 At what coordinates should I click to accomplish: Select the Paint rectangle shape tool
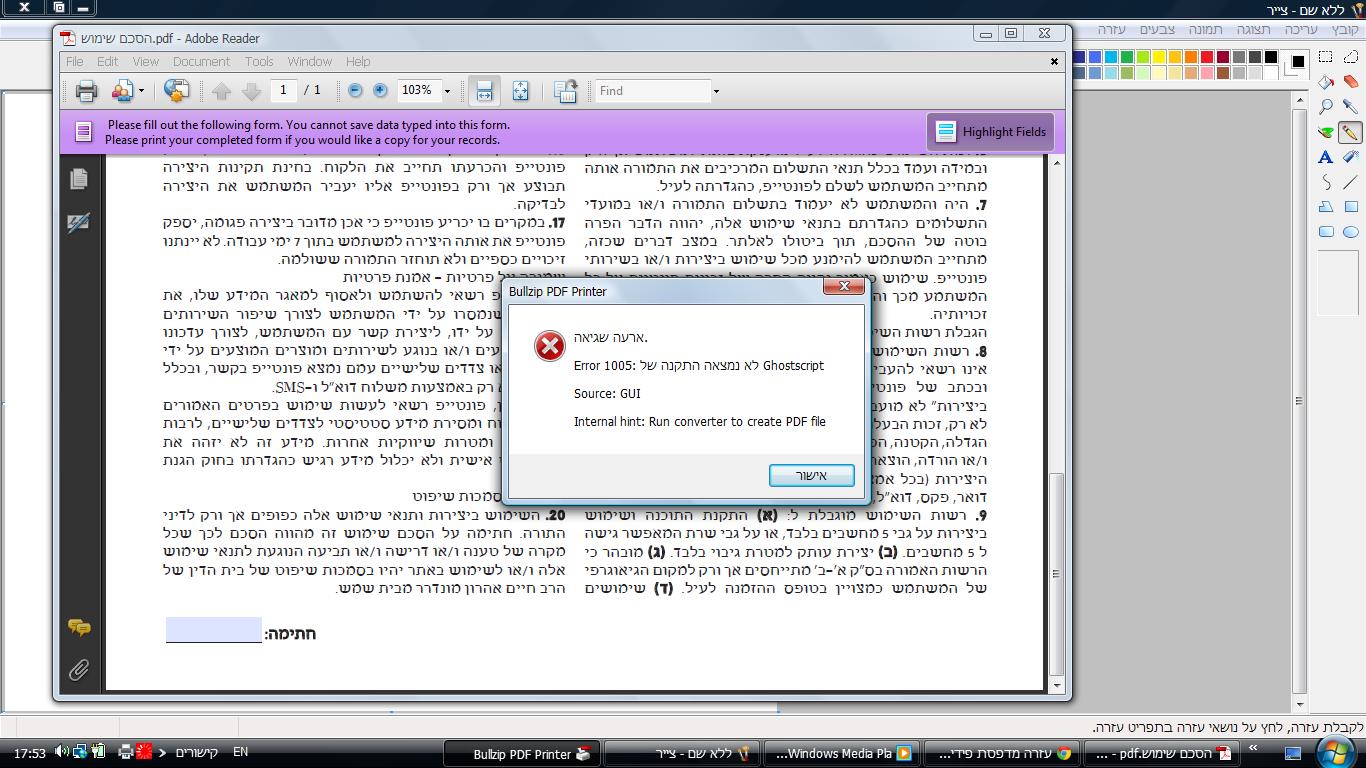click(1350, 207)
